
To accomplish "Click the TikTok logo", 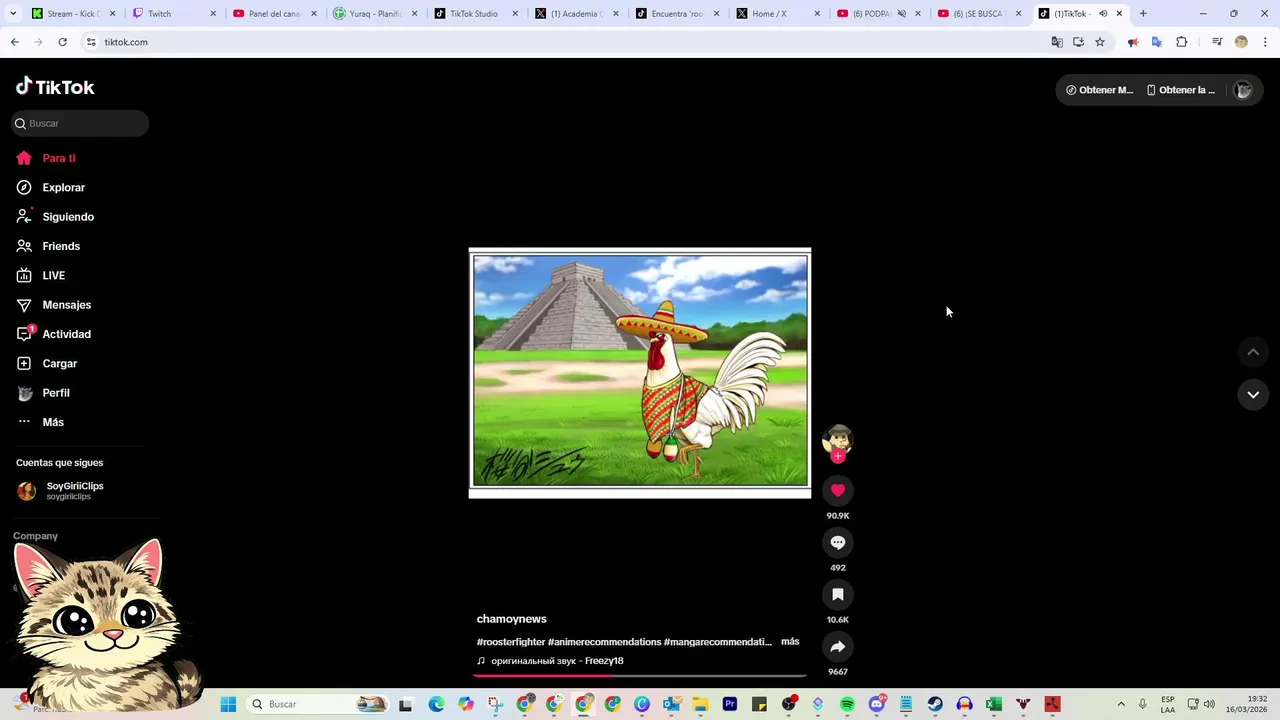I will pos(55,87).
